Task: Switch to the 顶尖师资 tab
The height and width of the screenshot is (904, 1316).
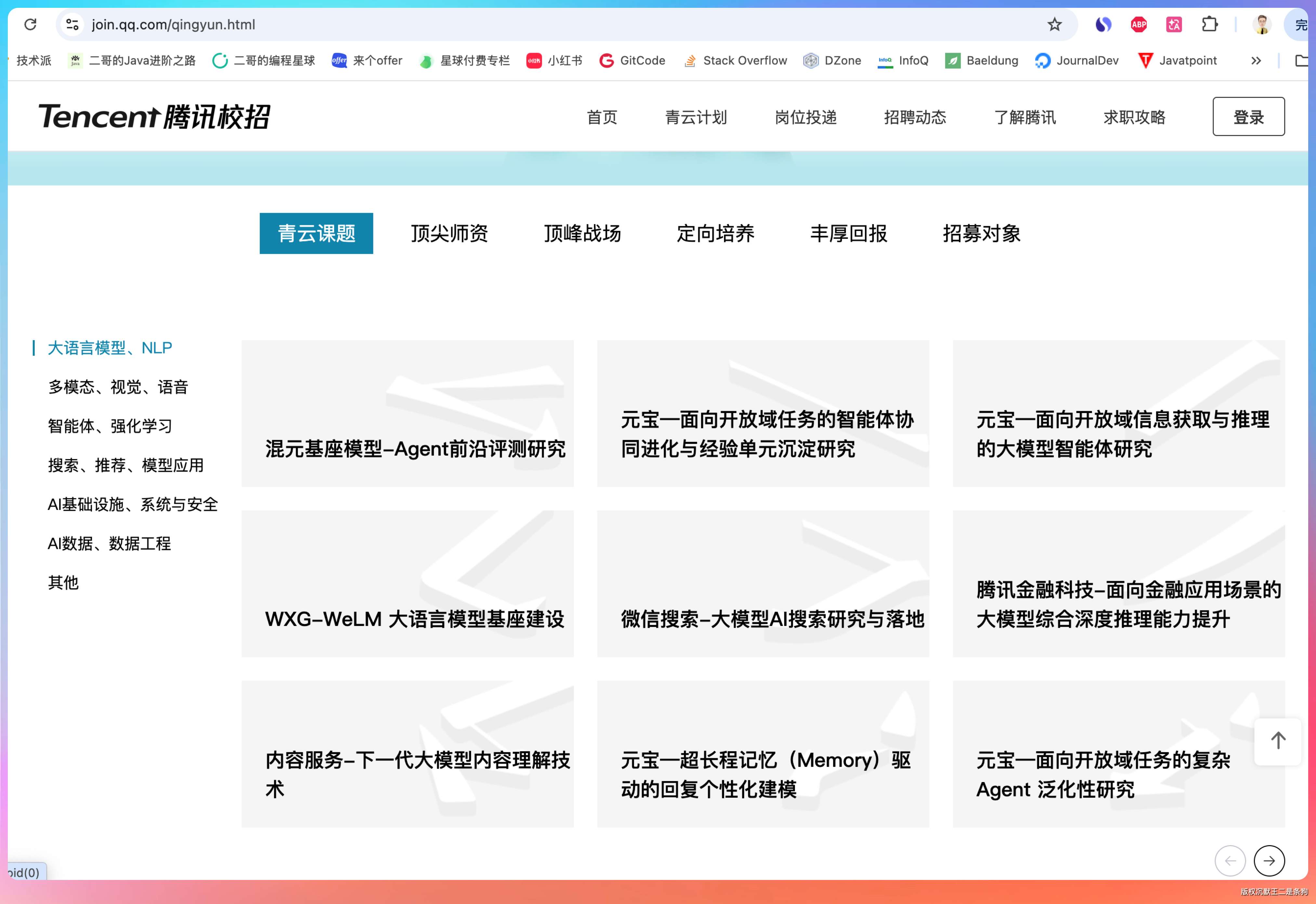Action: click(449, 233)
